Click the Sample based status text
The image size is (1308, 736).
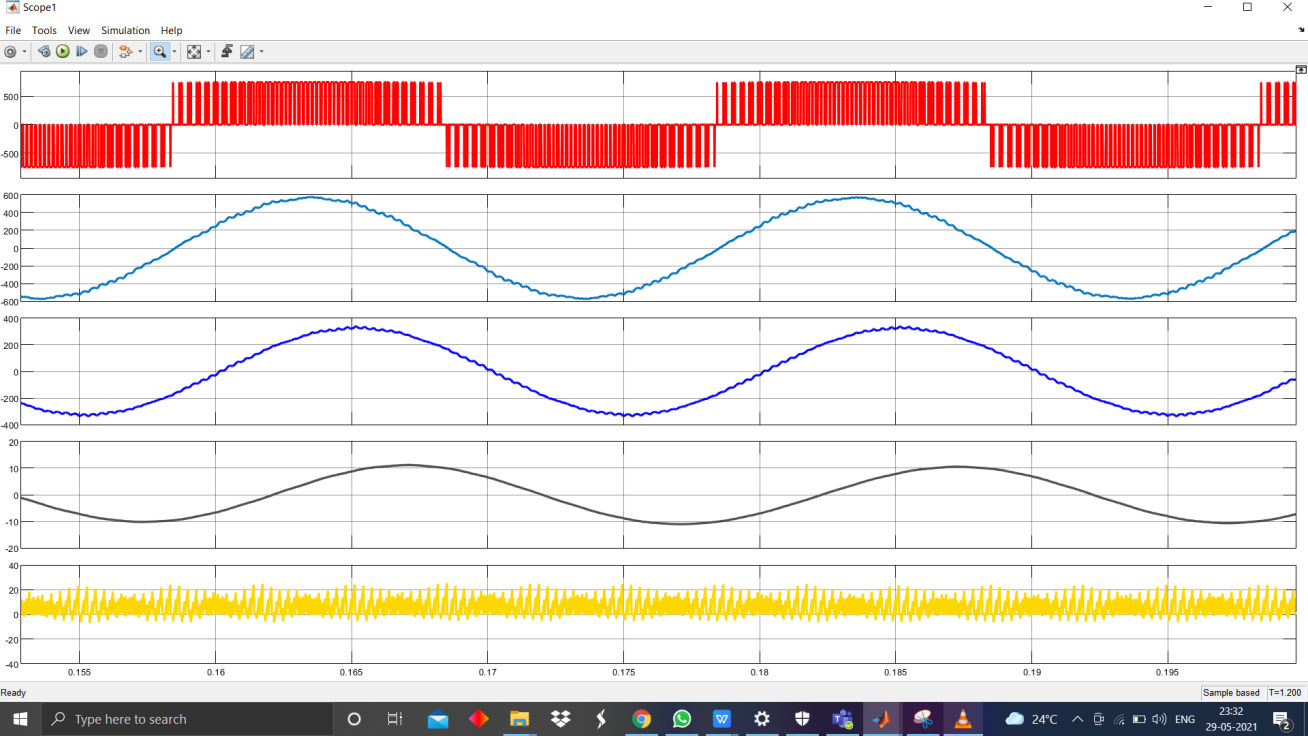(1232, 693)
